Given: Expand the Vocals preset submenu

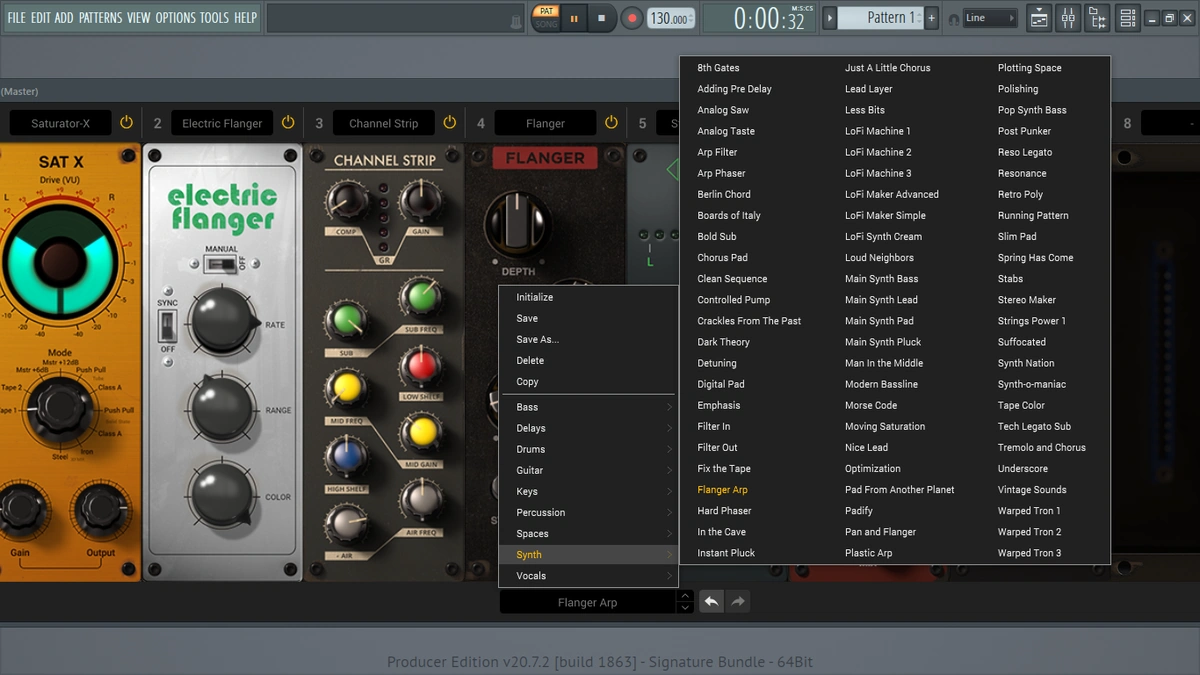Looking at the screenshot, I should [589, 575].
